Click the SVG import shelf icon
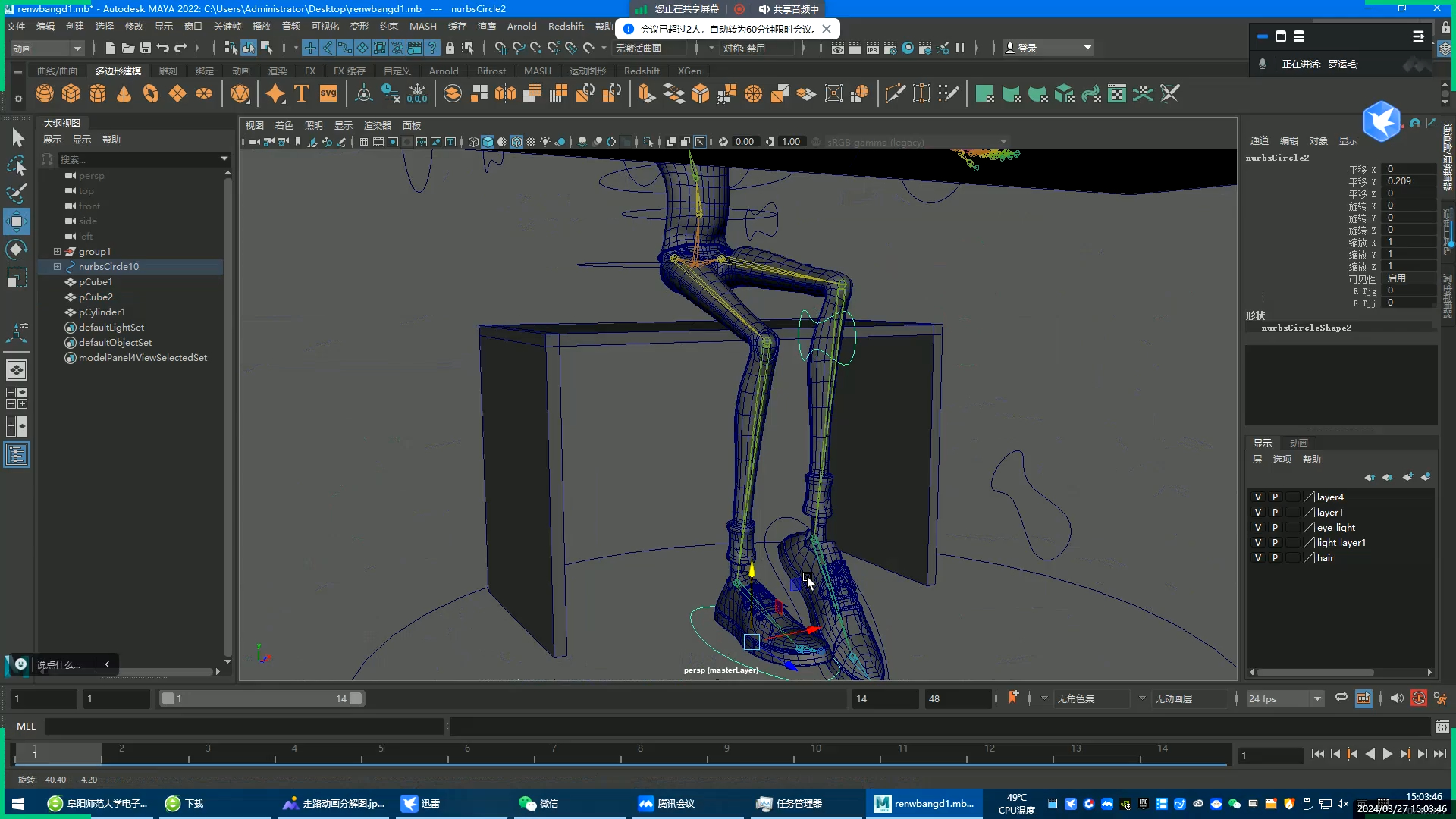The image size is (1456, 819). (x=328, y=93)
